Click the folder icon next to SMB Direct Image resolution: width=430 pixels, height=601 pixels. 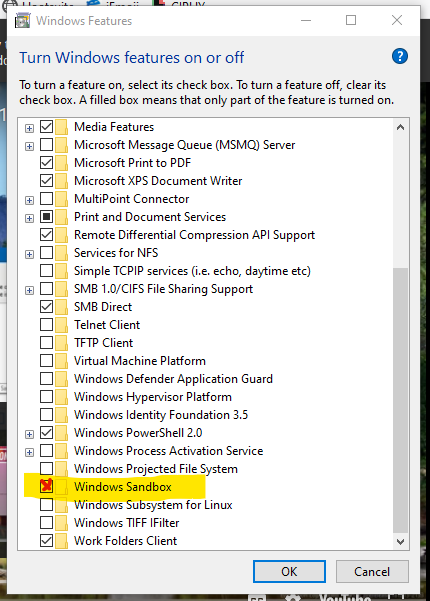pyautogui.click(x=61, y=307)
